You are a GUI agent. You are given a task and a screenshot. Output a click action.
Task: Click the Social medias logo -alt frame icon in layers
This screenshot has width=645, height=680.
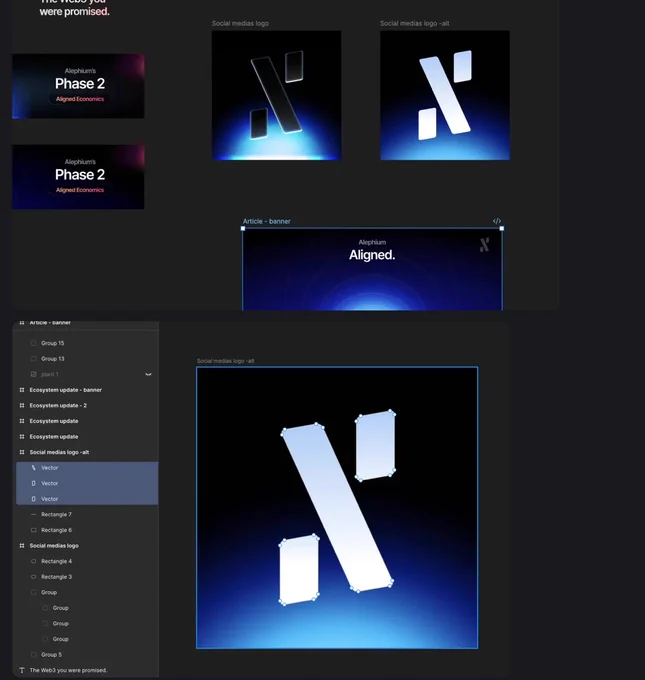point(22,452)
